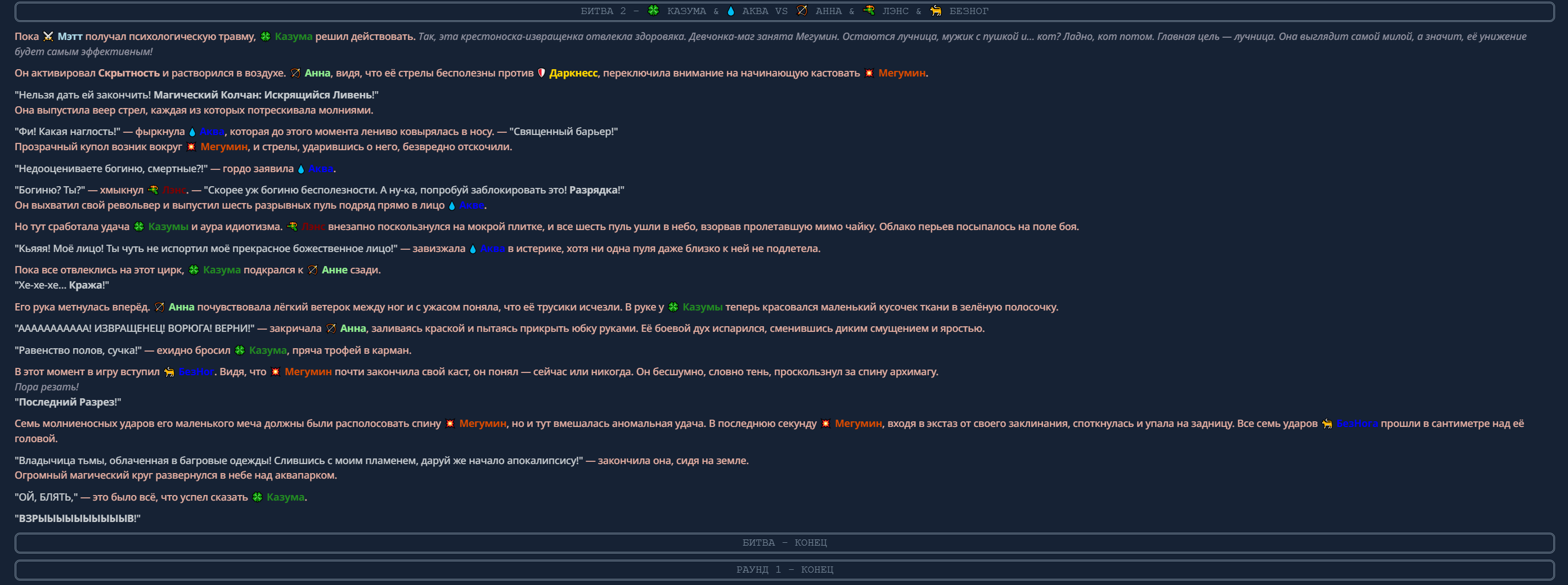Image resolution: width=1568 pixels, height=585 pixels.
Task: Click explosion icon after 'начинающую кастовать'
Action: [x=869, y=73]
